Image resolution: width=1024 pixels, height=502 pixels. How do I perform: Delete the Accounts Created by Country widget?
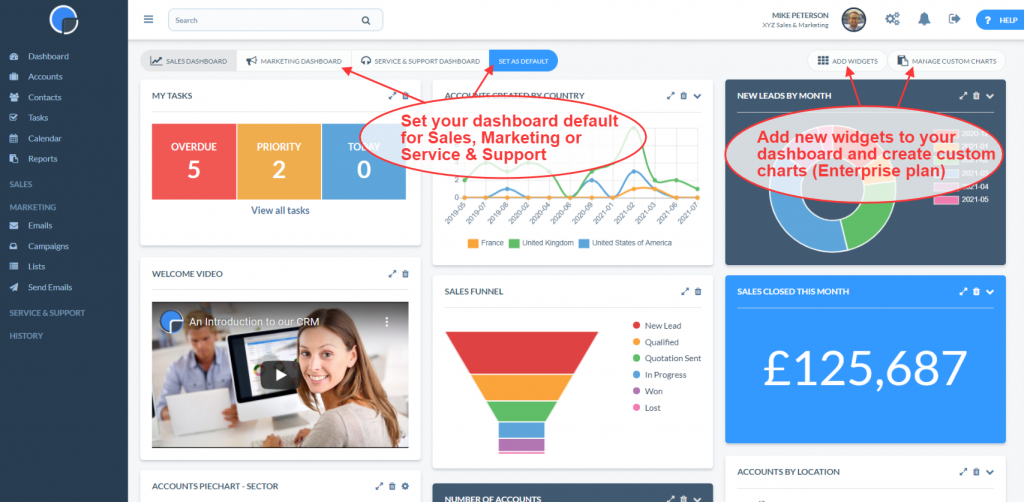(684, 95)
